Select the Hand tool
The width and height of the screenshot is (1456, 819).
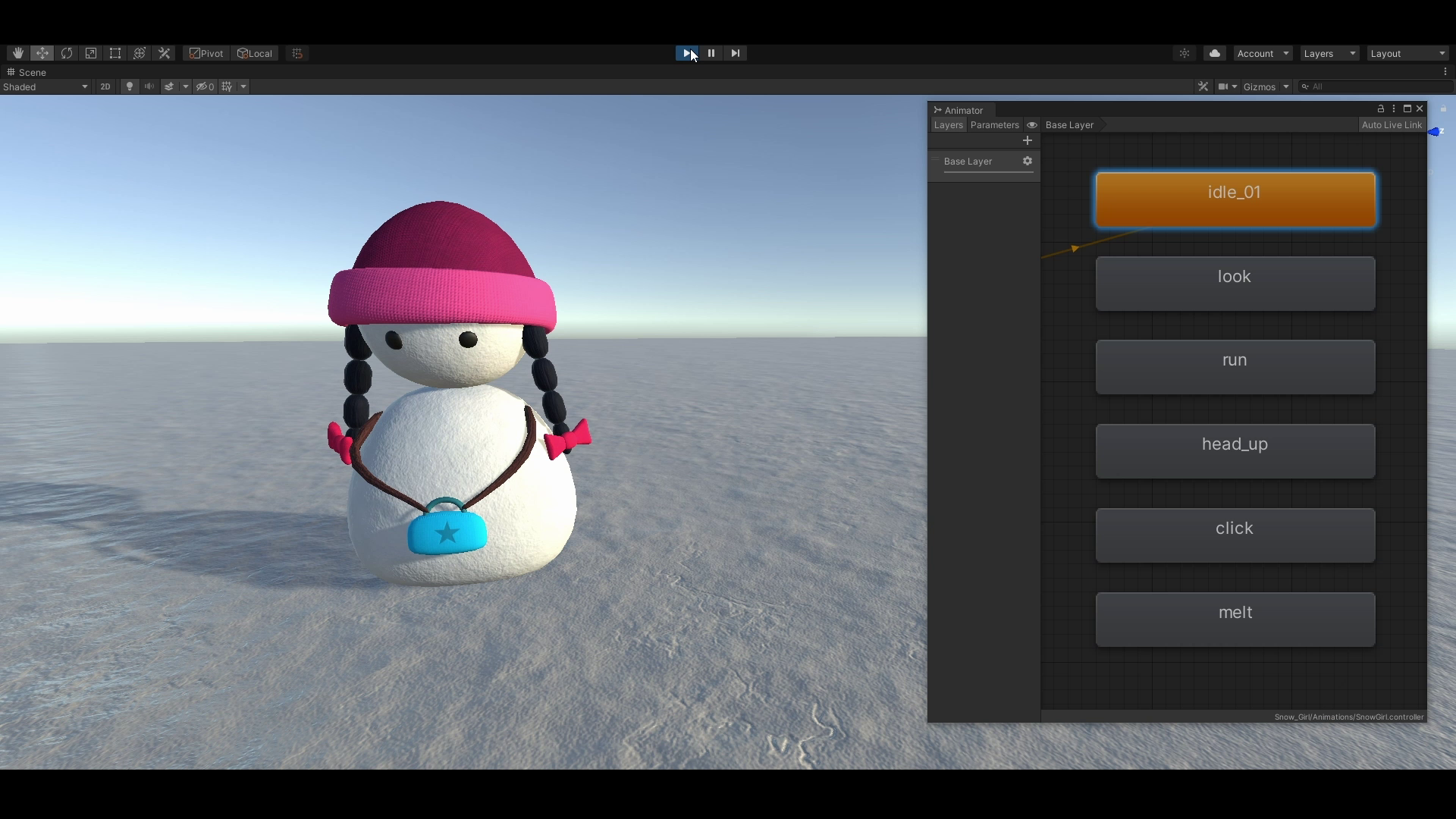click(x=18, y=53)
